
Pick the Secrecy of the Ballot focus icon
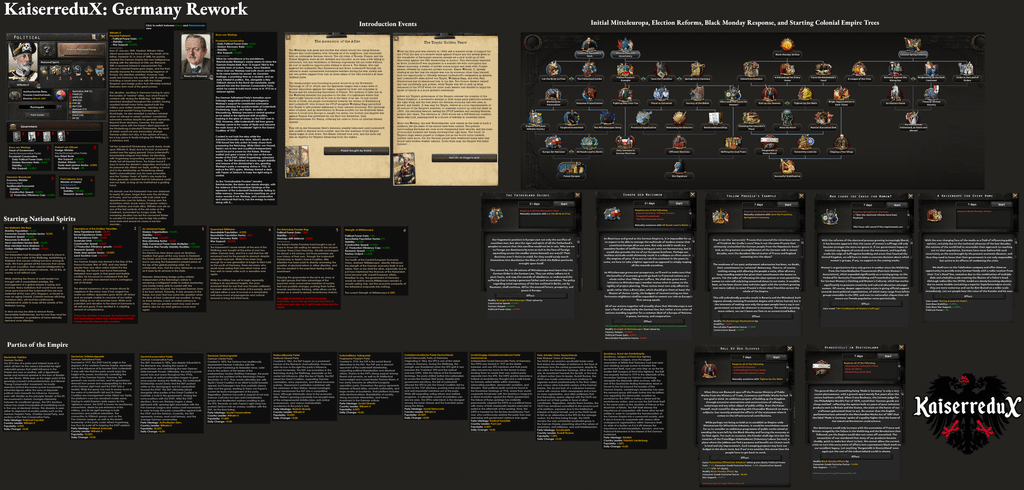point(697,93)
